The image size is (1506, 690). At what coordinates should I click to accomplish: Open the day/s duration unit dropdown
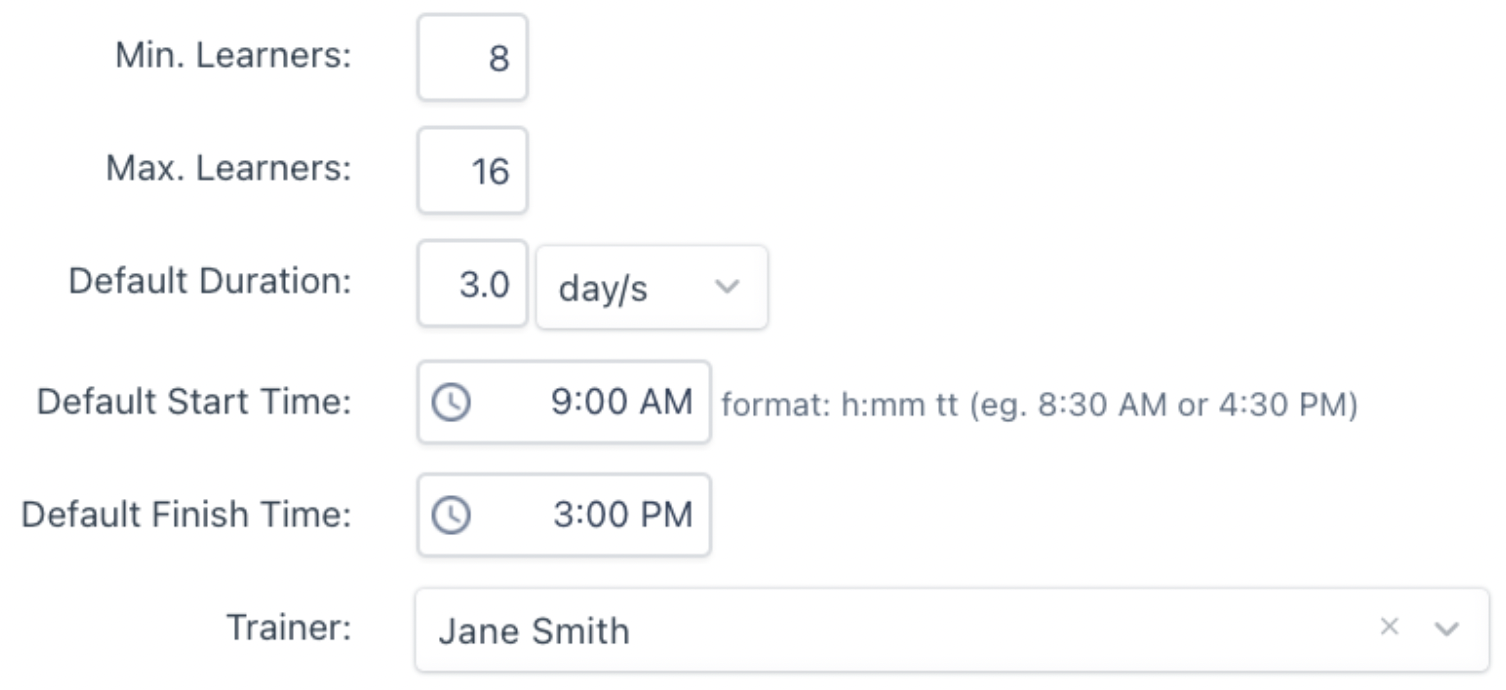(x=652, y=287)
